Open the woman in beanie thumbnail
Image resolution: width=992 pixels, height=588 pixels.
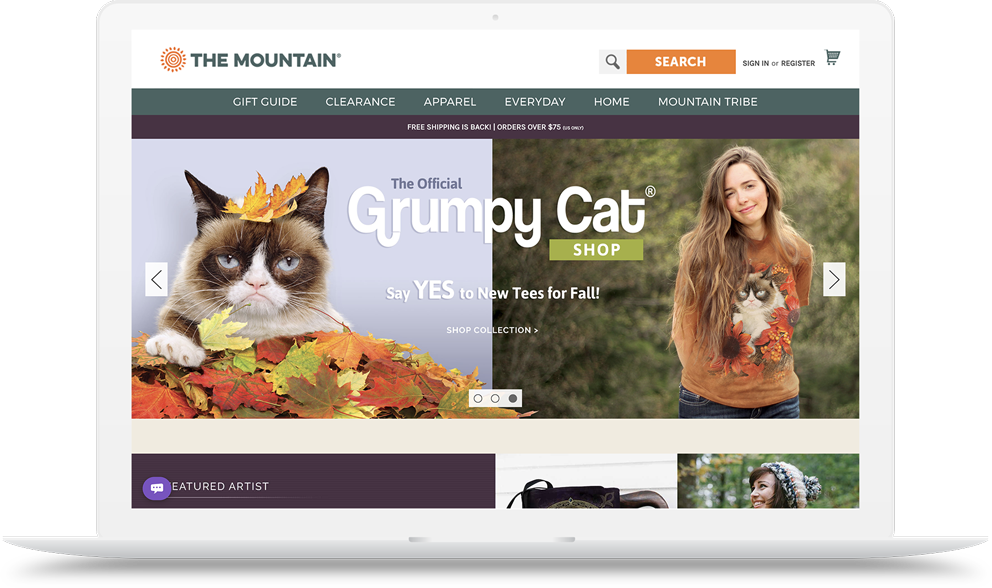click(768, 481)
